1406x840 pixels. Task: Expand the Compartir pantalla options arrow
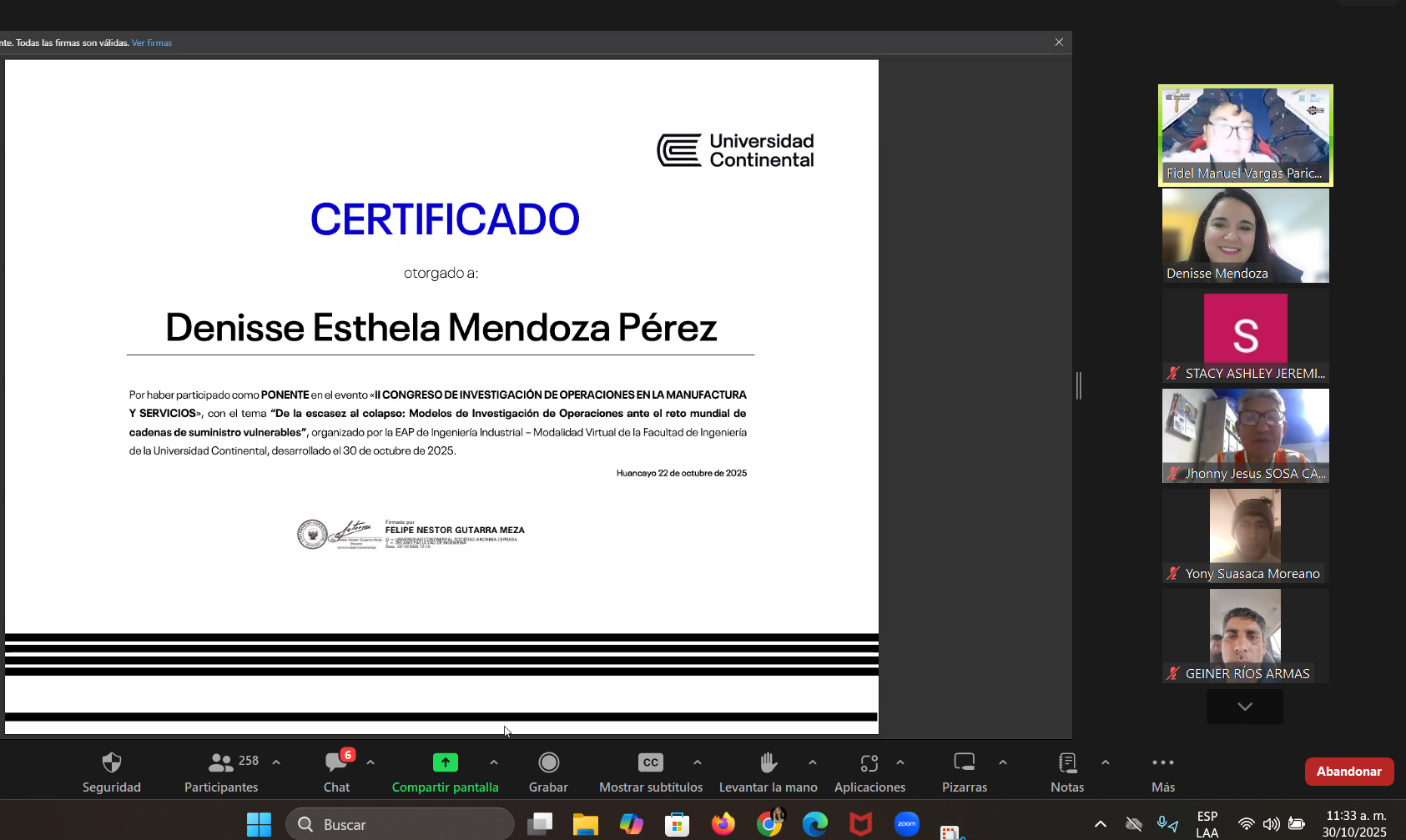[494, 762]
